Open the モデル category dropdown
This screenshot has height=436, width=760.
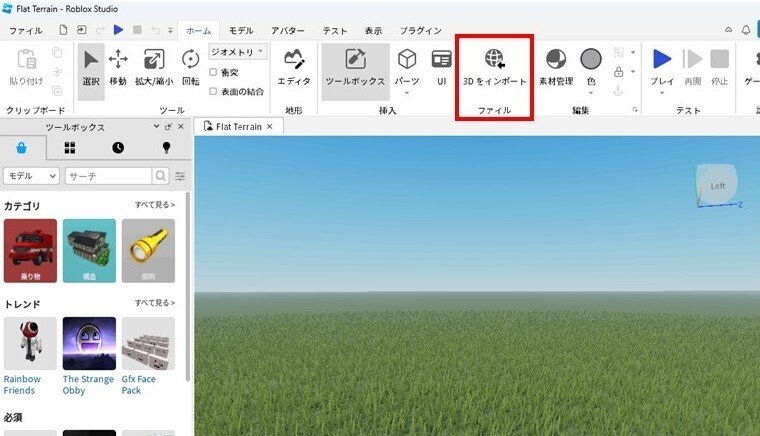[32, 176]
